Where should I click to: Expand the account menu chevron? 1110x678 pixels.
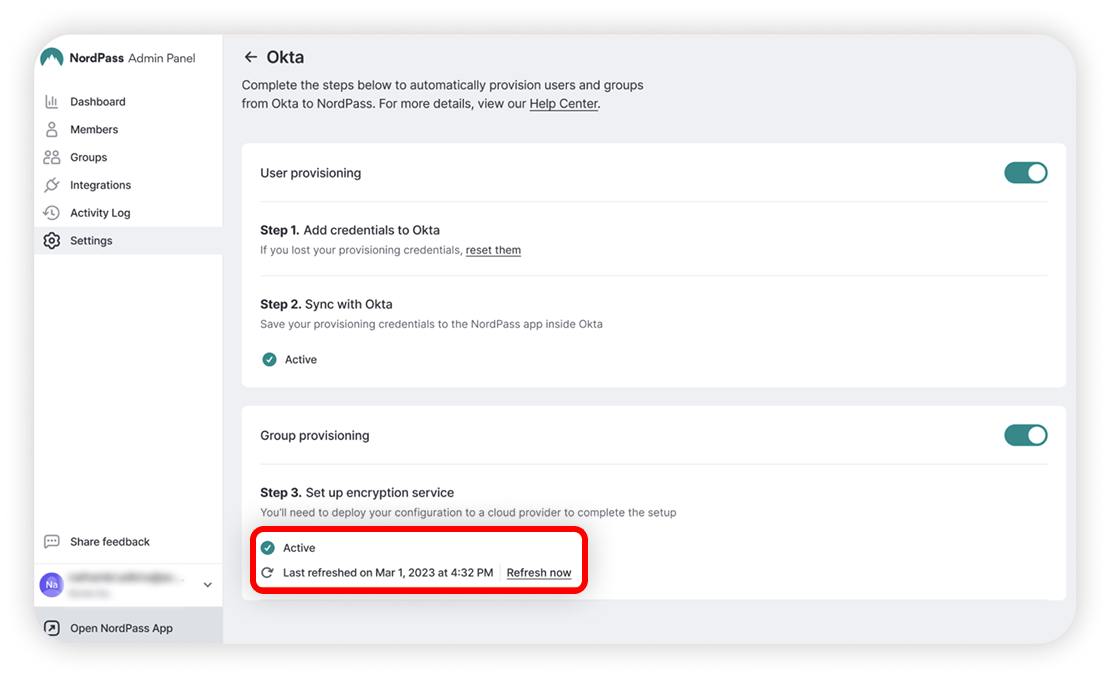207,585
